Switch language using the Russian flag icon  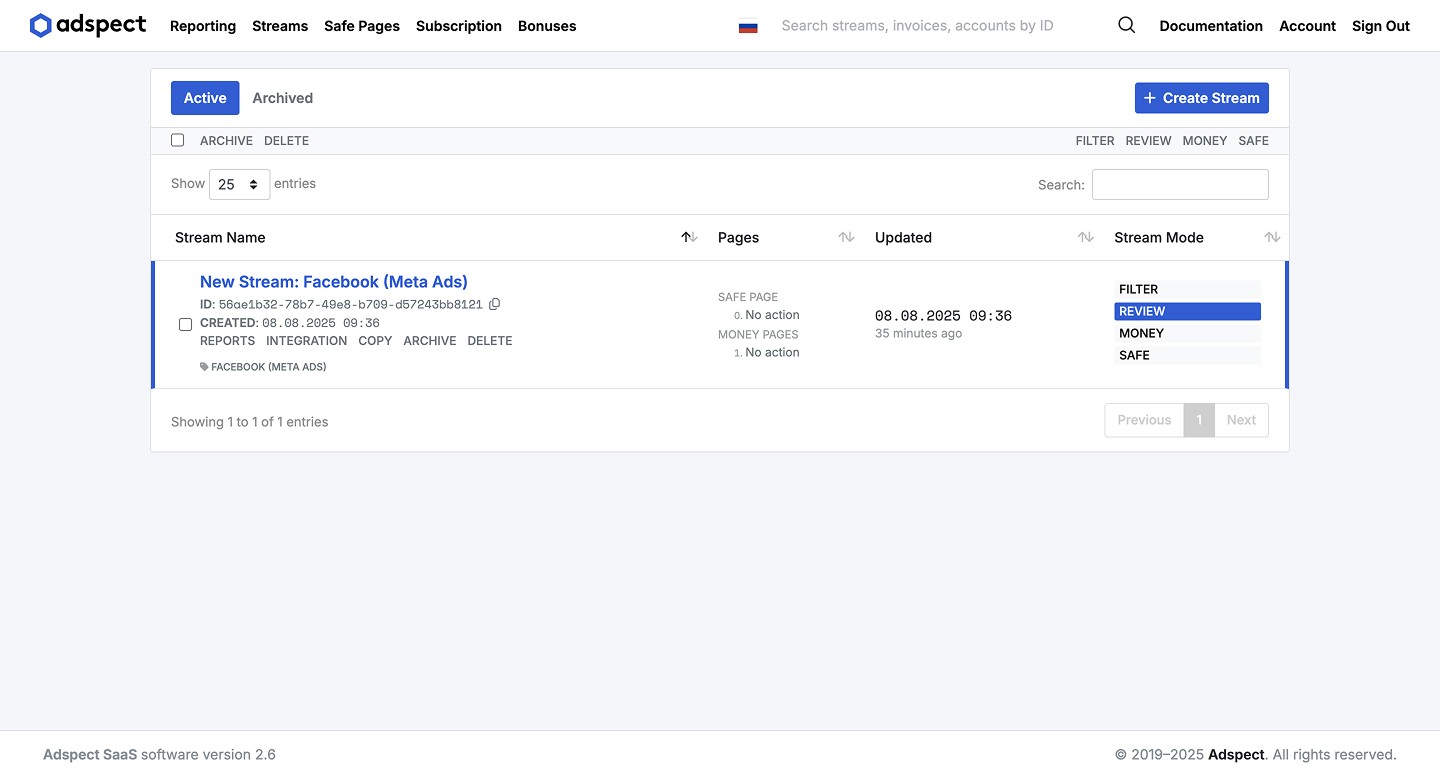(x=748, y=27)
